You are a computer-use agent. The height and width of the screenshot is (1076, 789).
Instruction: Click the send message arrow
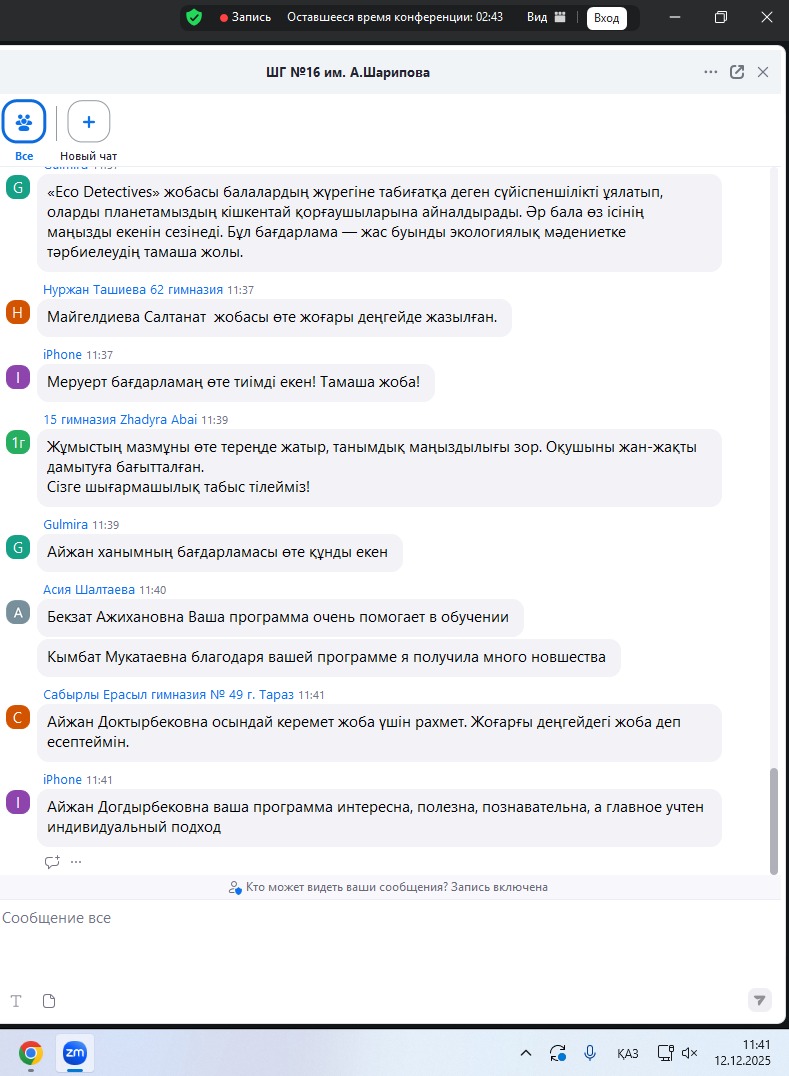[760, 999]
